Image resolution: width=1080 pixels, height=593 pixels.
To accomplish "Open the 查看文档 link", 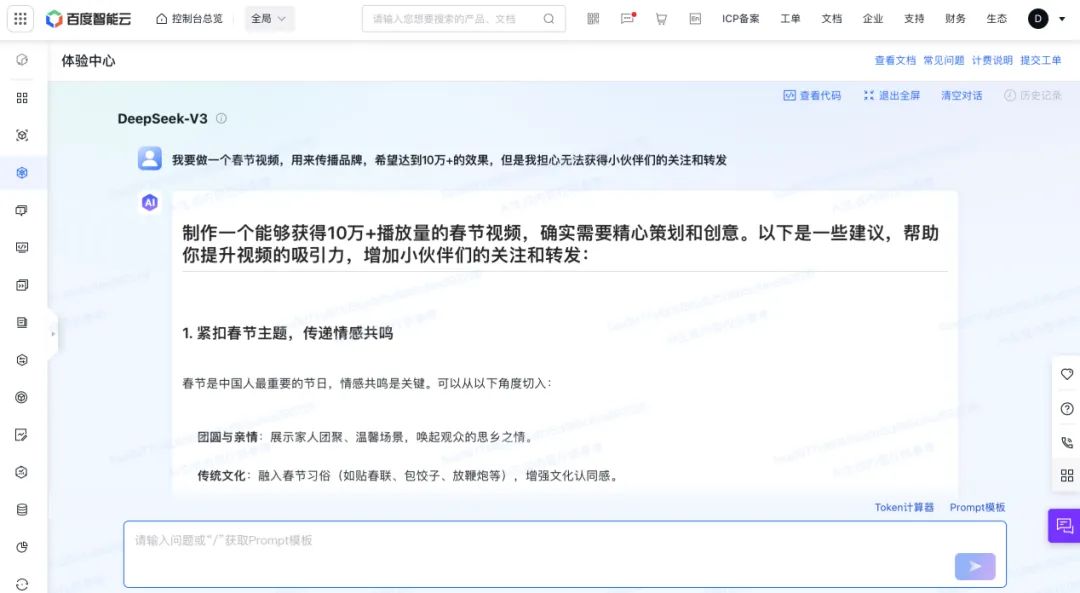I will point(895,61).
